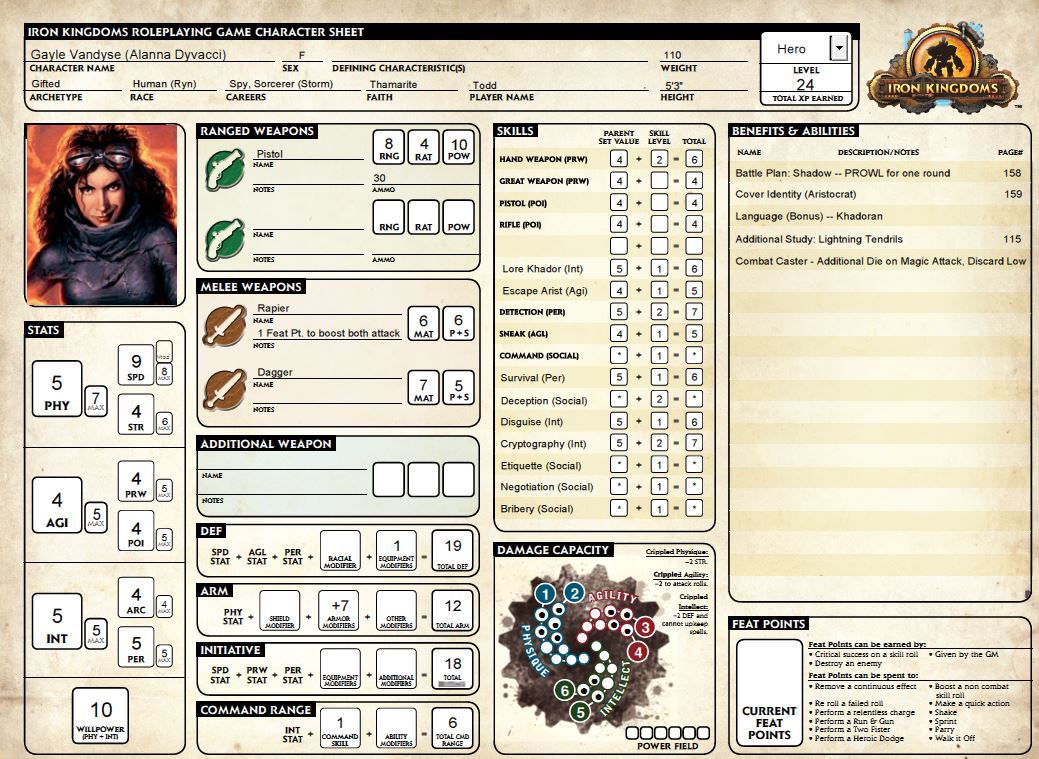The width and height of the screenshot is (1039, 759).
Task: Click the green pistol icon beside Pistol
Action: tap(225, 169)
